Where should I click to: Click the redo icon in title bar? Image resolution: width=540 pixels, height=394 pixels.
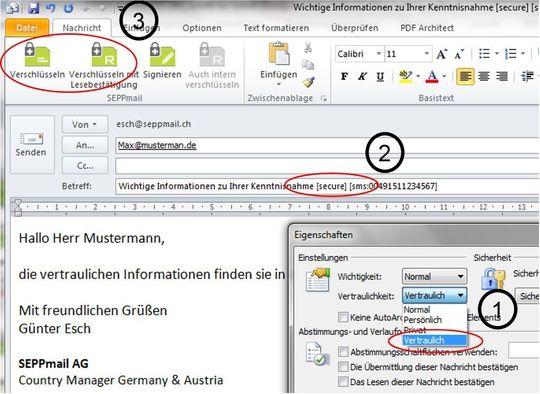click(x=68, y=8)
